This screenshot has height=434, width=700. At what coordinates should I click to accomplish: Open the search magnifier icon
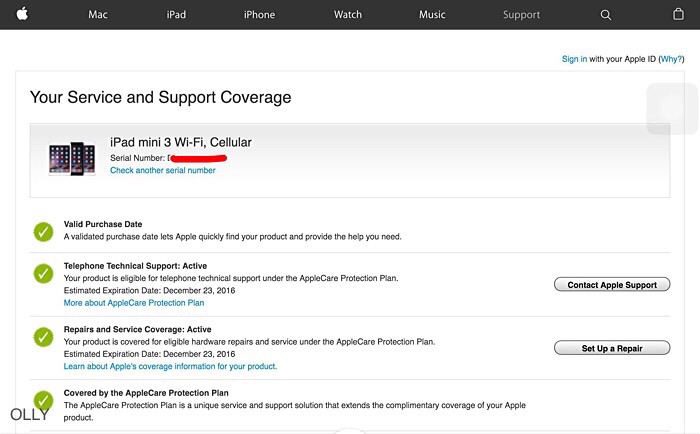point(606,15)
